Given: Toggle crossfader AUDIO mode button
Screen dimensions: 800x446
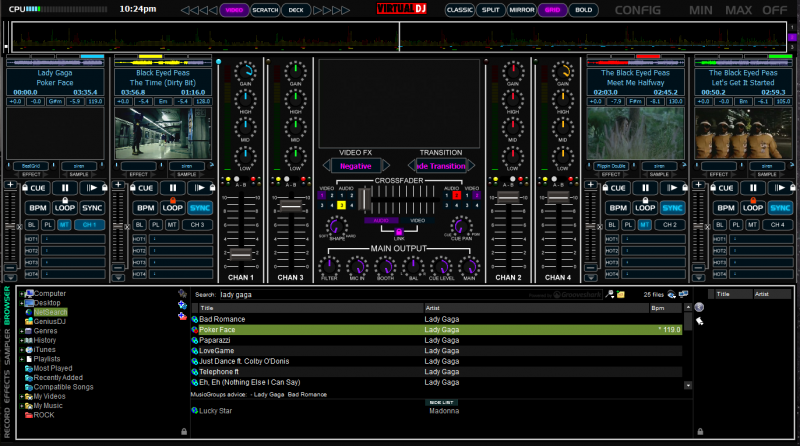Looking at the screenshot, I should 381,220.
